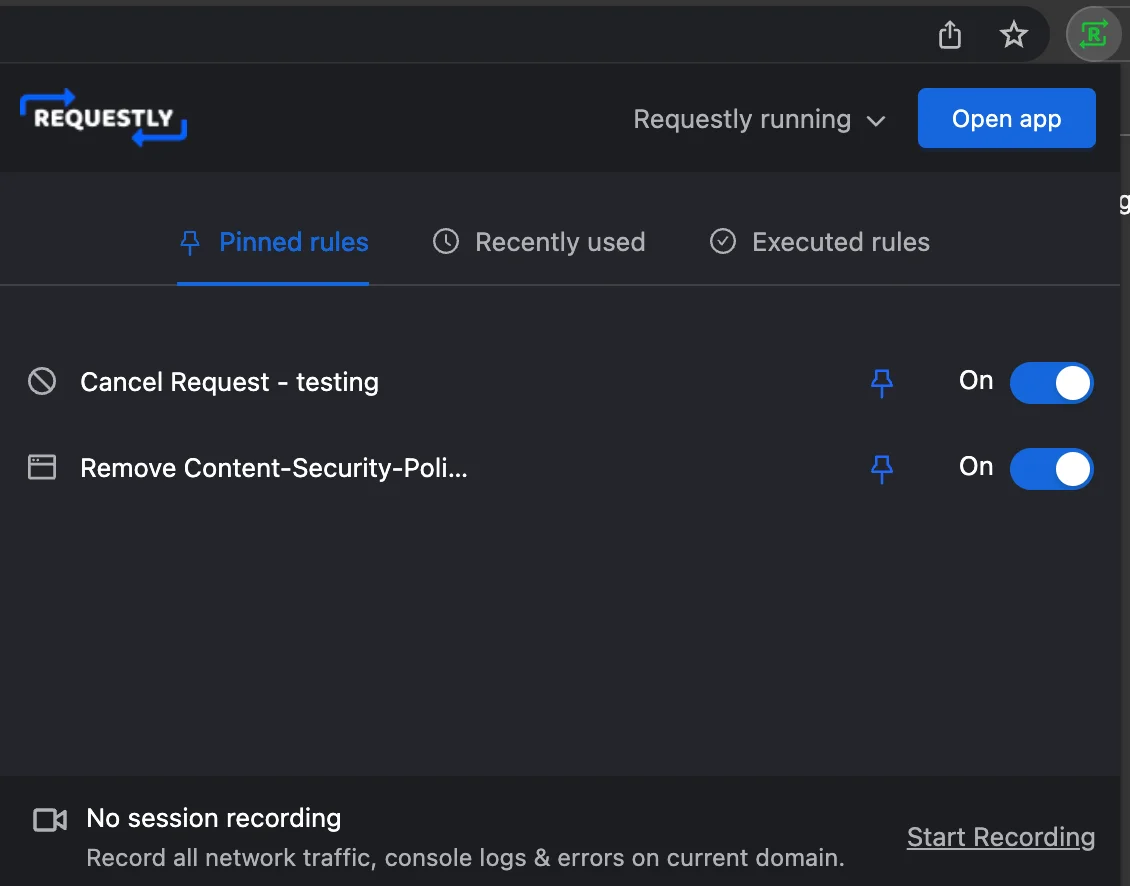The width and height of the screenshot is (1130, 886).
Task: Click the pin icon on Pinned rules tab
Action: coord(190,243)
